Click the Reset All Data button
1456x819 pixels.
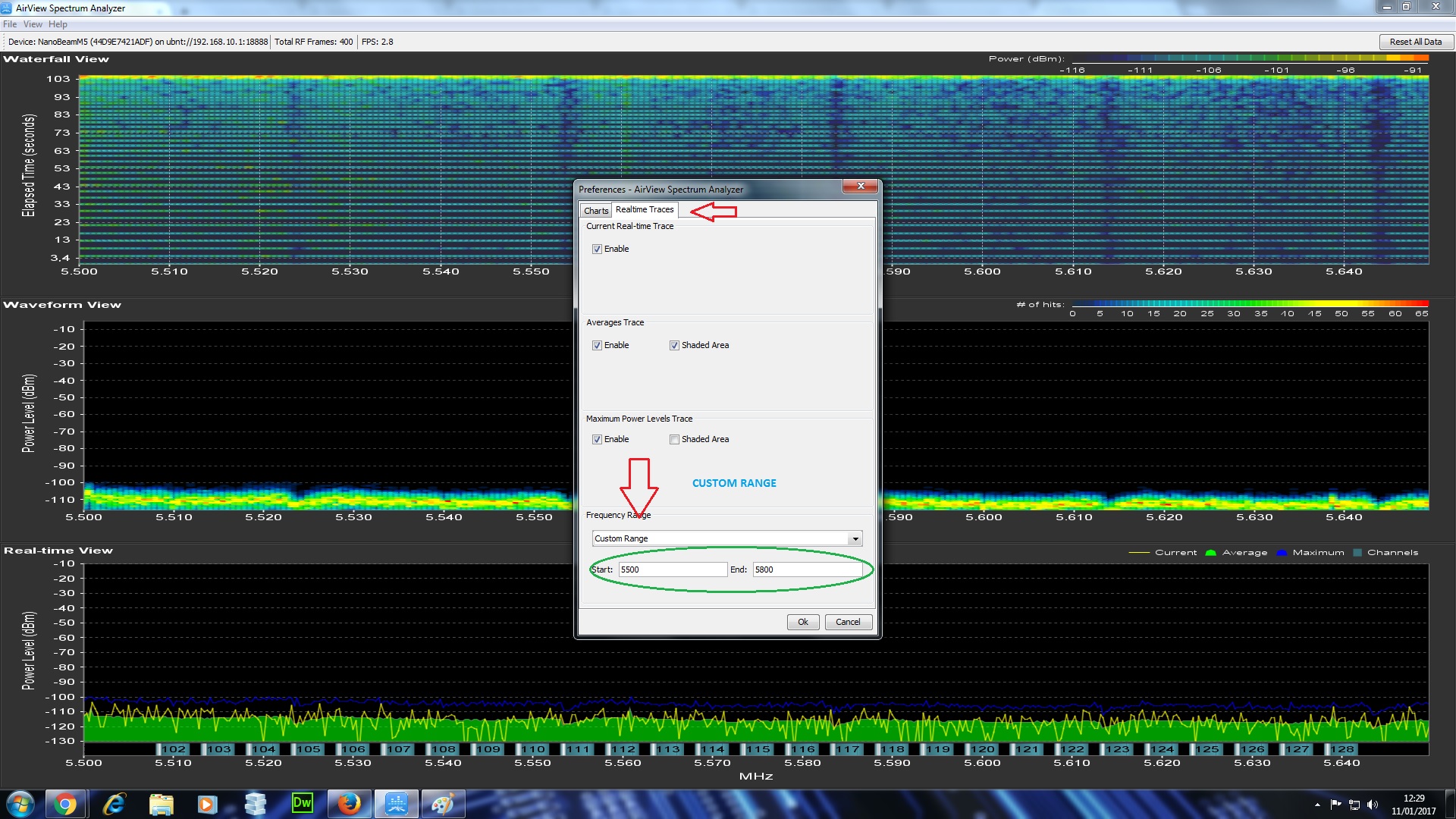click(x=1415, y=42)
